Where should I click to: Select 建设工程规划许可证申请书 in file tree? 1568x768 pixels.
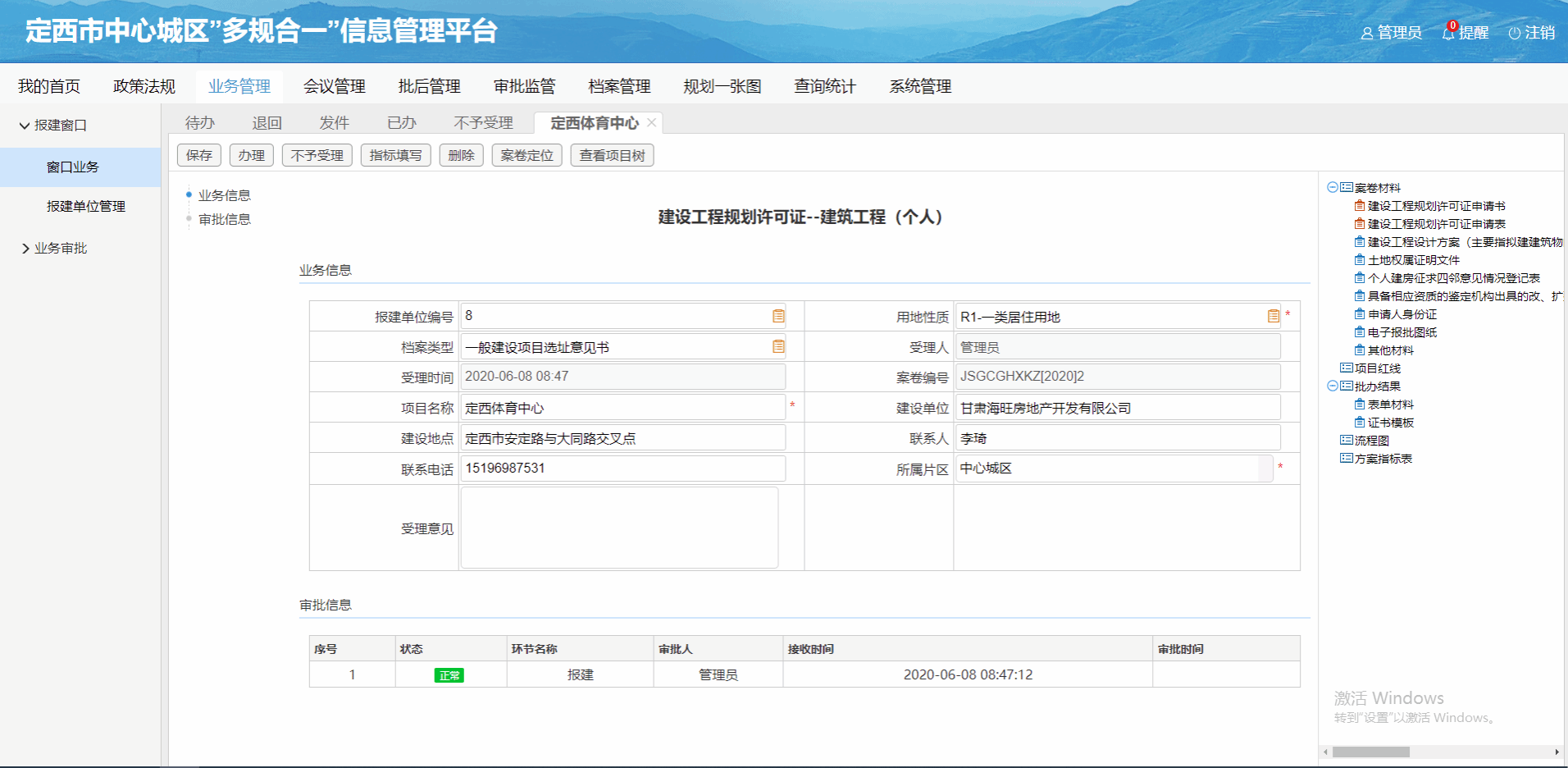click(x=1436, y=206)
